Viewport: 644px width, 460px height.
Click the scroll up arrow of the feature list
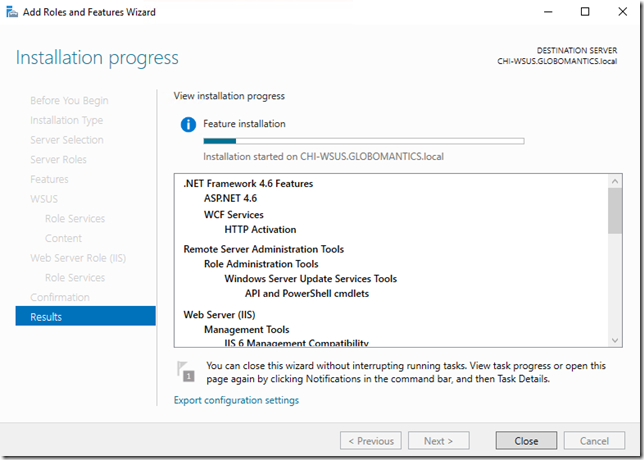tap(615, 181)
